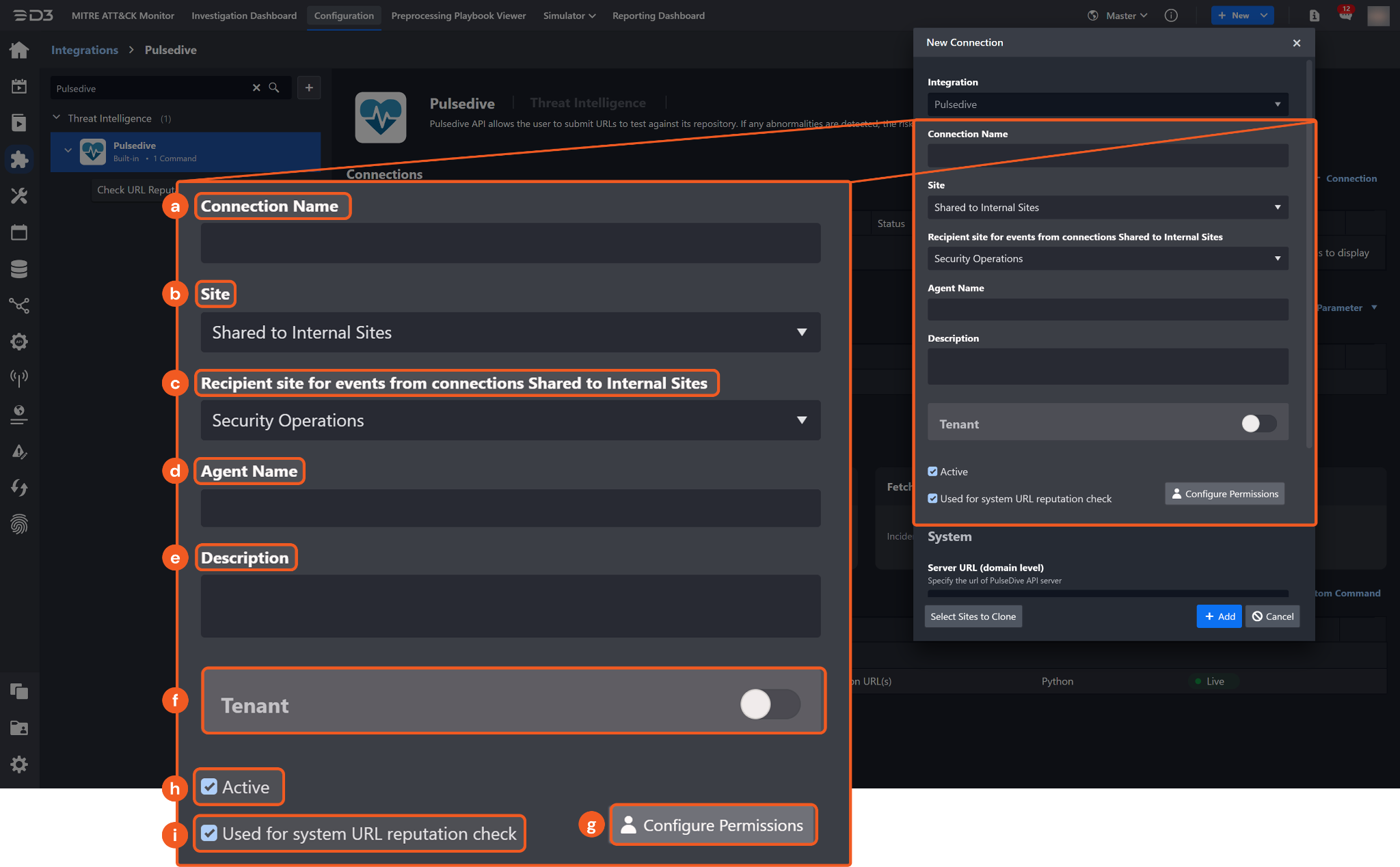Collapse the Threat Intelligence tree group
The height and width of the screenshot is (867, 1400).
[57, 118]
